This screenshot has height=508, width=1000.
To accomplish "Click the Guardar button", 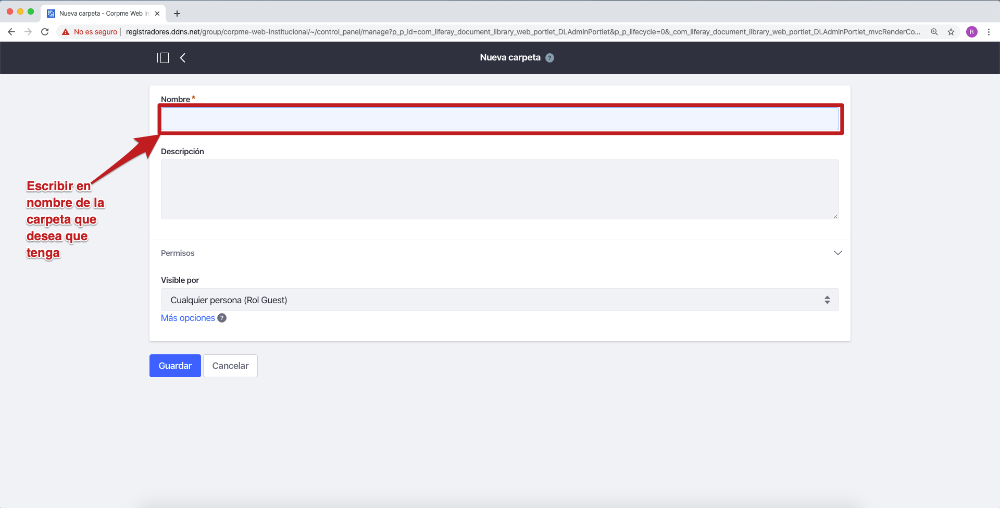I will [175, 366].
